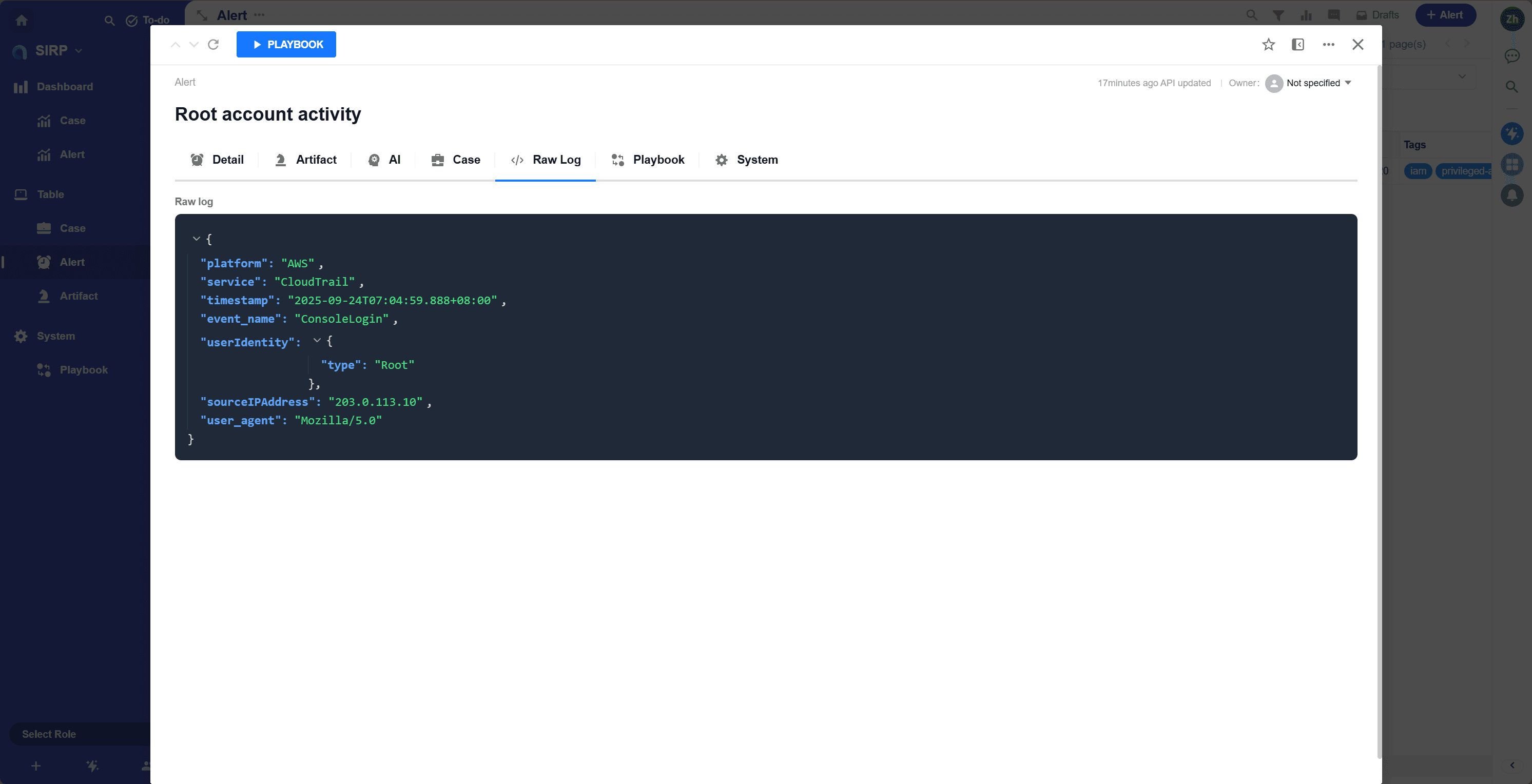Open the AI tab

pyautogui.click(x=384, y=159)
